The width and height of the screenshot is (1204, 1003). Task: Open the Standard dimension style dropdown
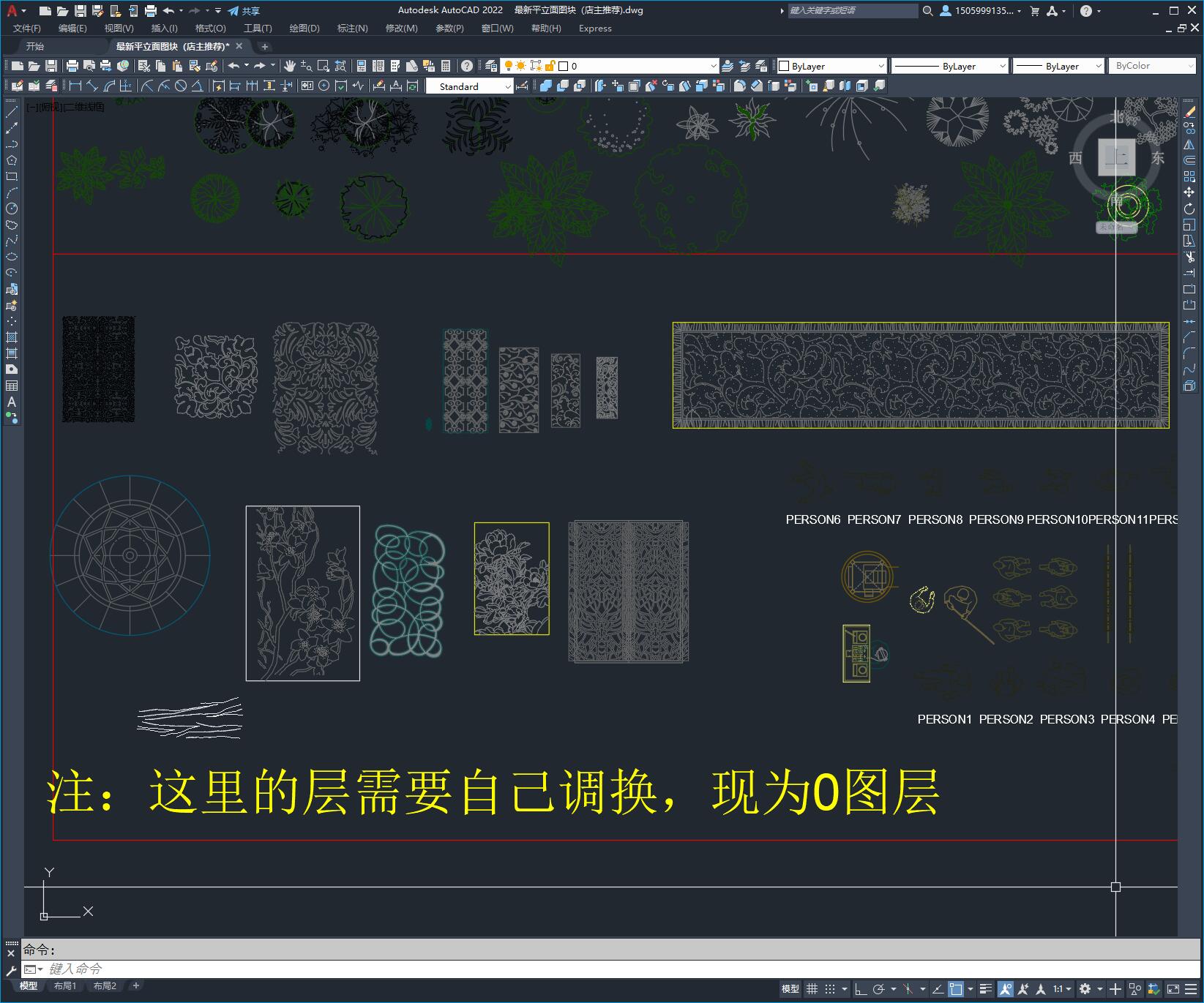469,86
